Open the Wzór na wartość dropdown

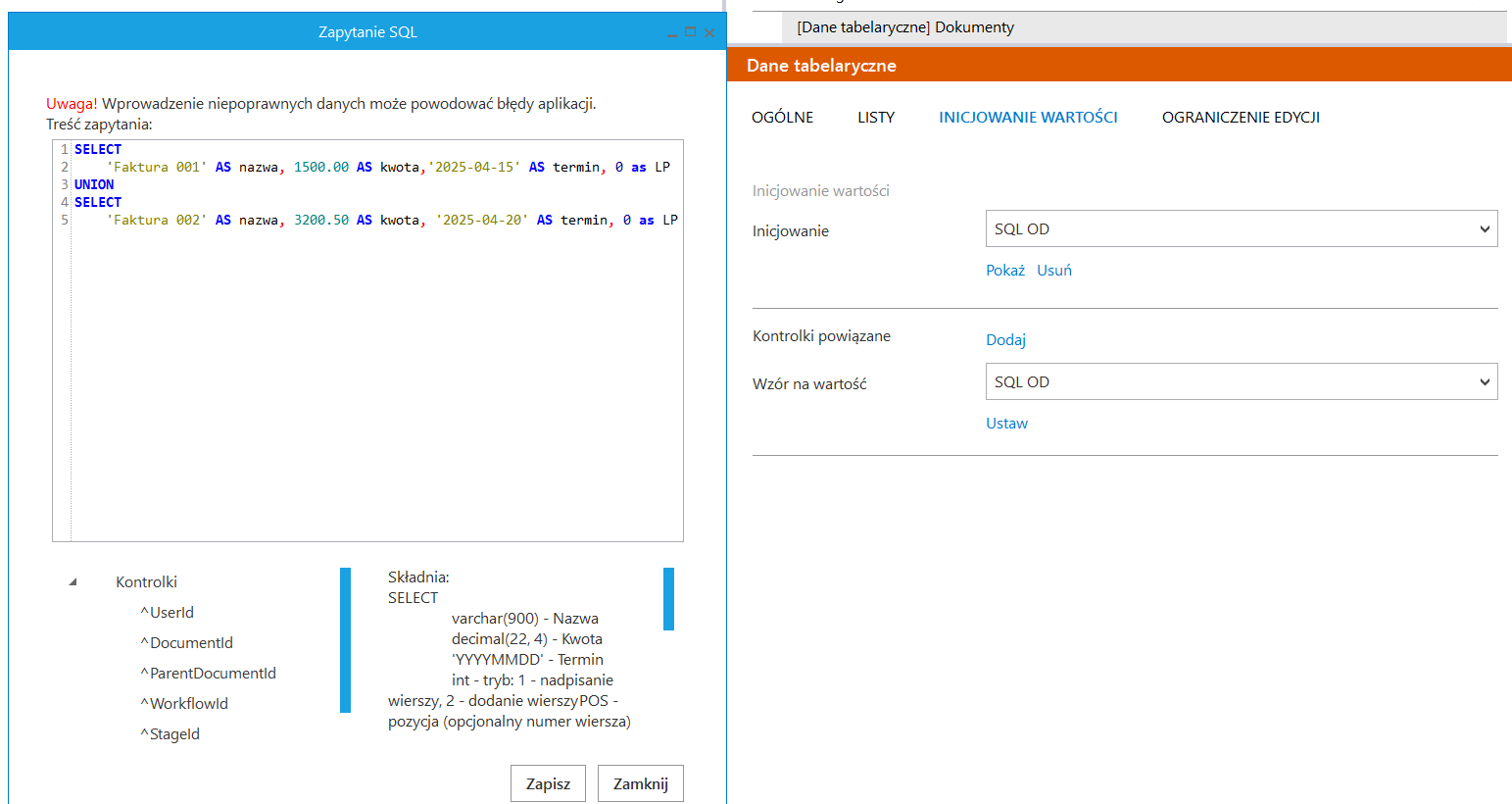(x=1241, y=381)
